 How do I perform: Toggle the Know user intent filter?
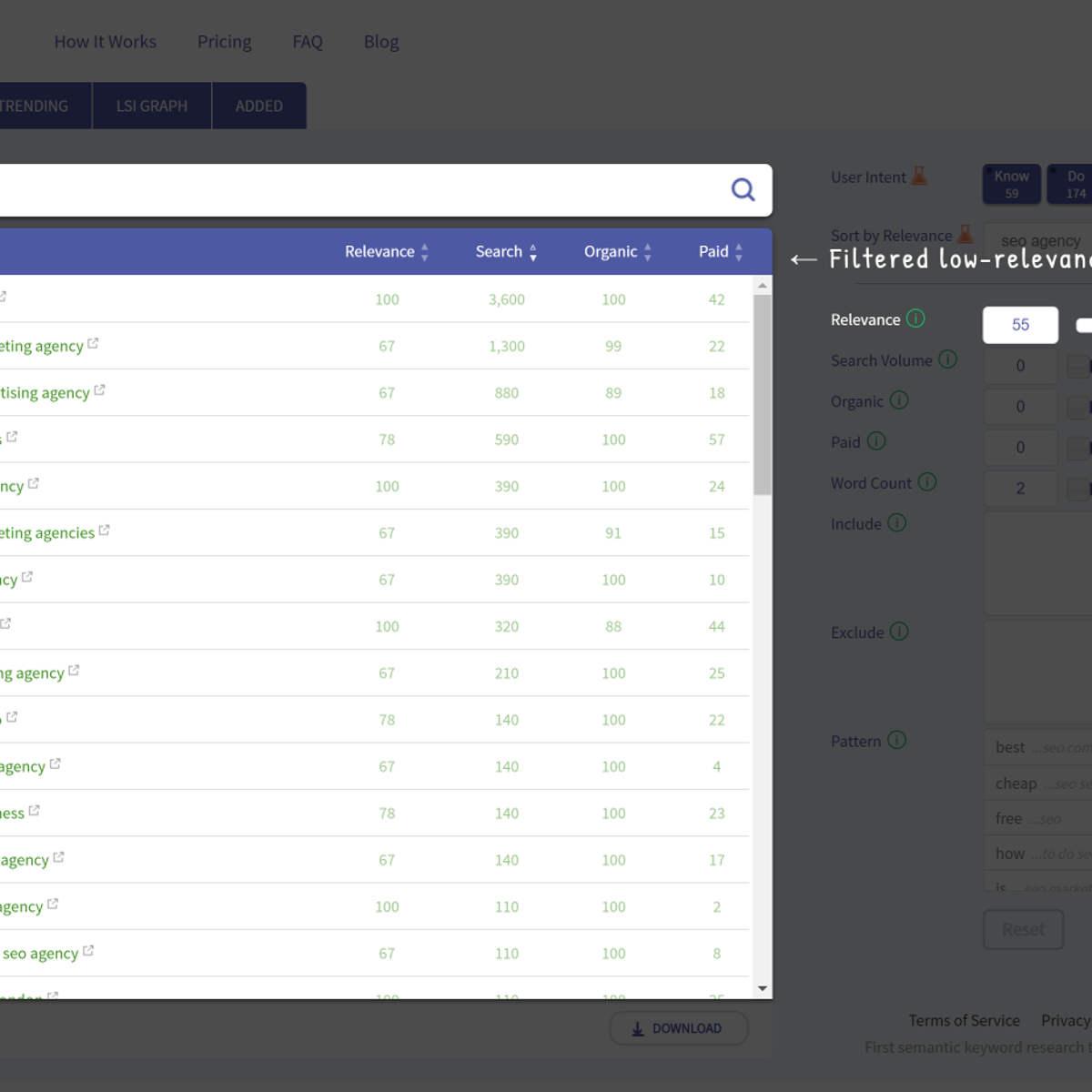pos(1011,184)
